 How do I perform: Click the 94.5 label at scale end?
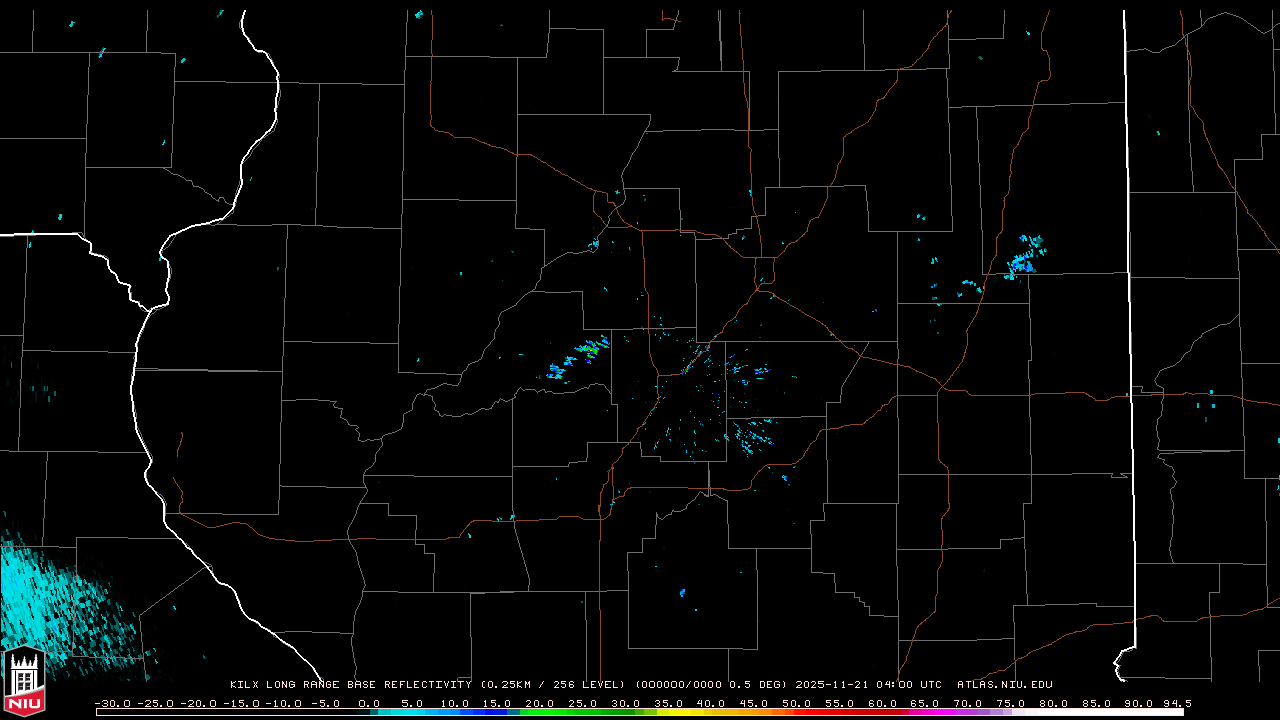point(1176,703)
